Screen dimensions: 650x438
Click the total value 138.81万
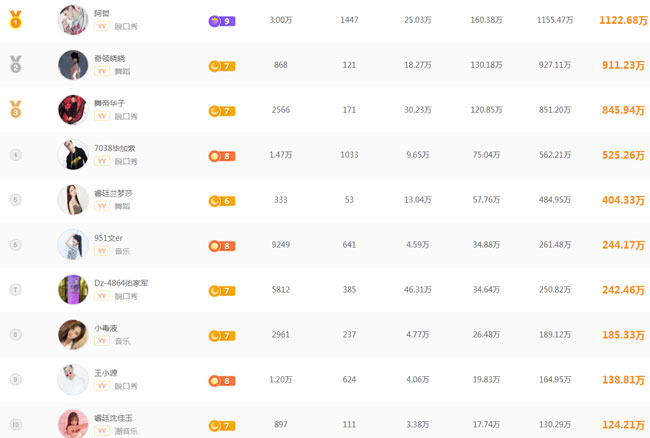pyautogui.click(x=623, y=380)
